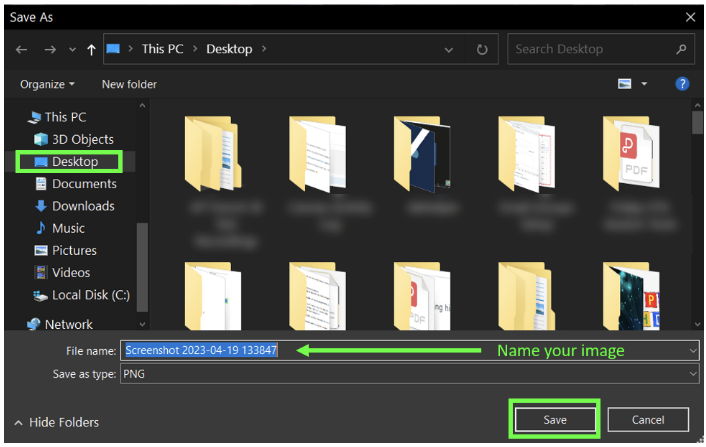Expand the recent locations dropdown arrow
The width and height of the screenshot is (706, 447).
72,49
